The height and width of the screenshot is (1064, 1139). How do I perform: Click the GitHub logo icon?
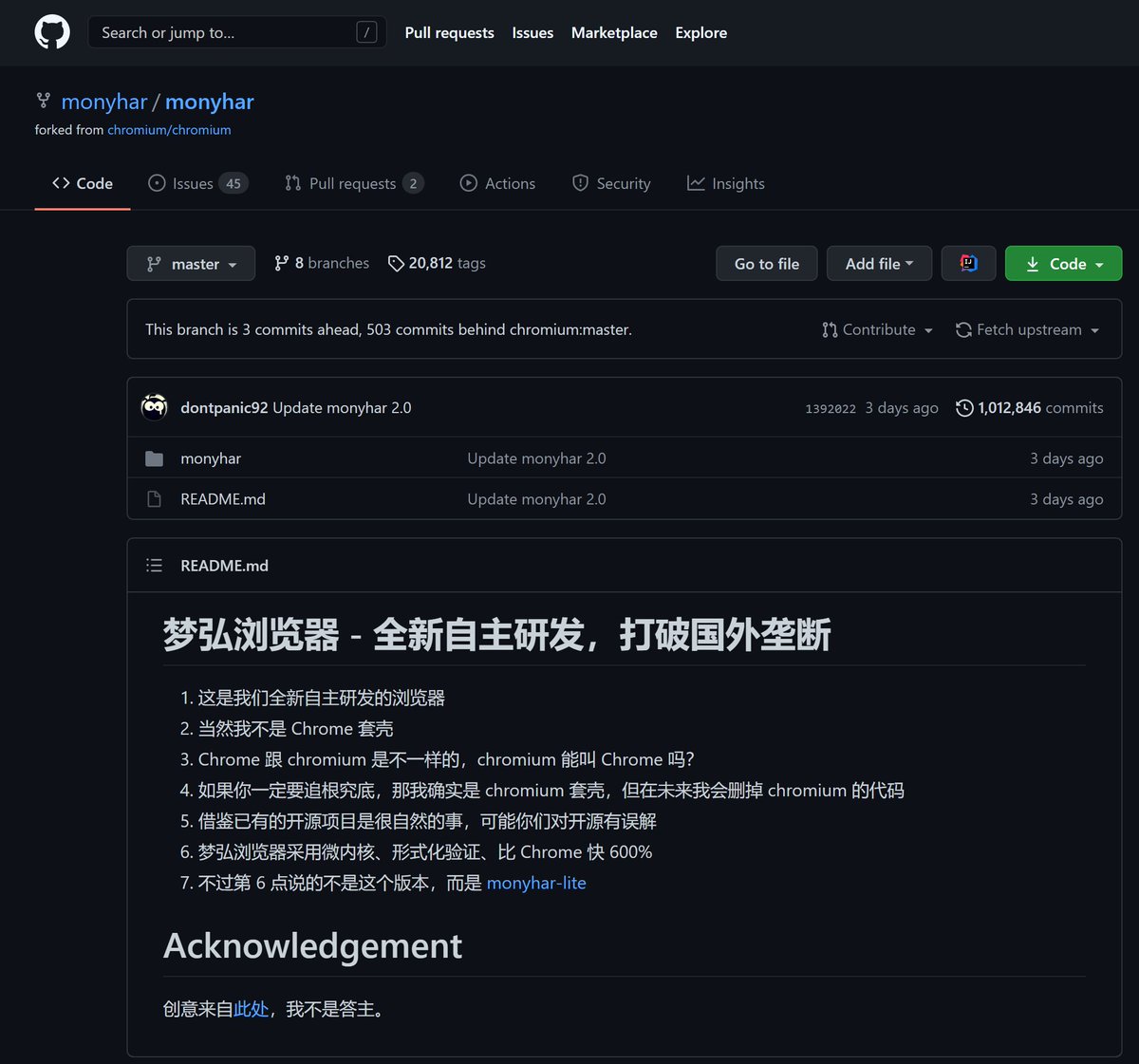pyautogui.click(x=52, y=32)
